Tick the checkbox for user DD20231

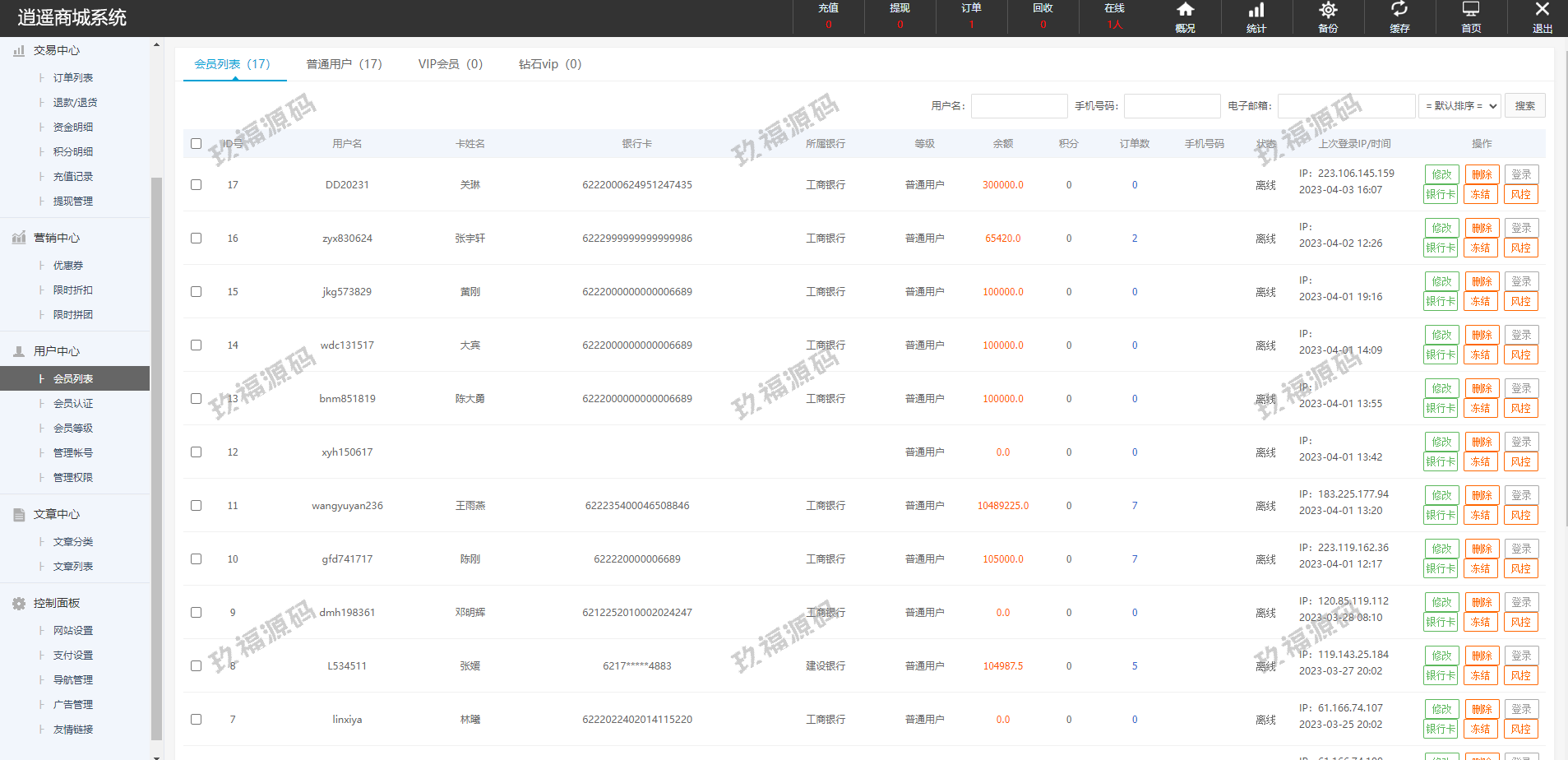[196, 185]
